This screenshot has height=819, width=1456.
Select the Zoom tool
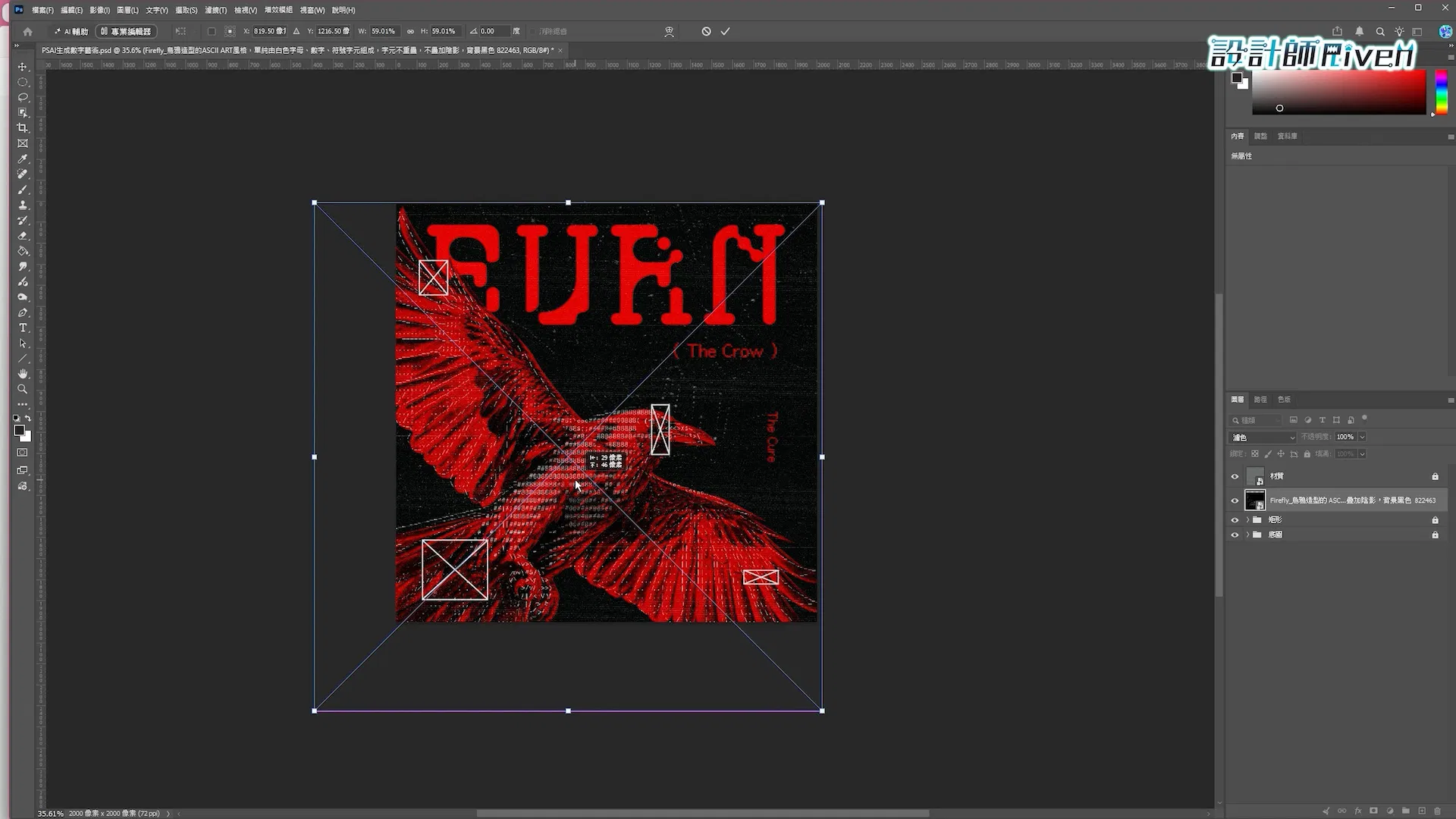click(x=23, y=389)
